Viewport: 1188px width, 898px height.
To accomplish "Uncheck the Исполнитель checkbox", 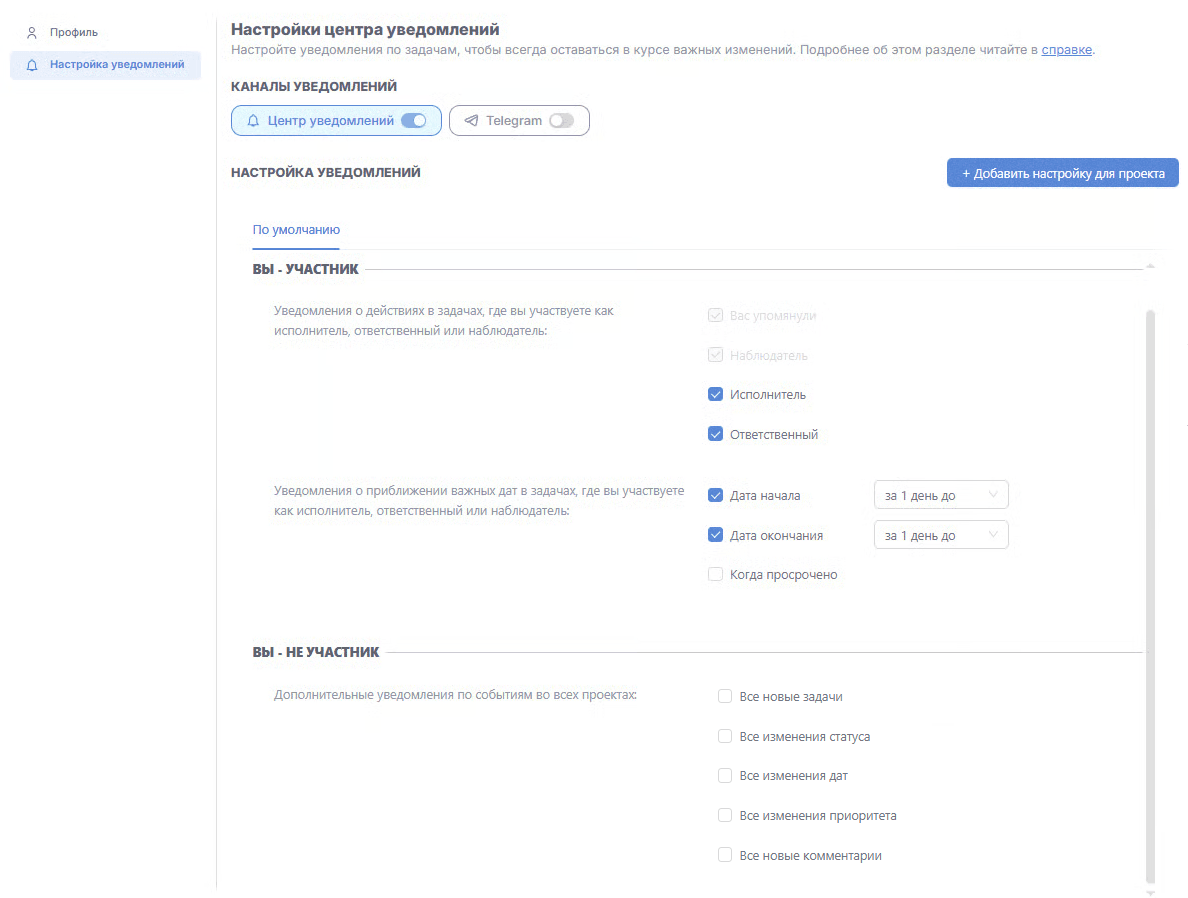I will [715, 395].
